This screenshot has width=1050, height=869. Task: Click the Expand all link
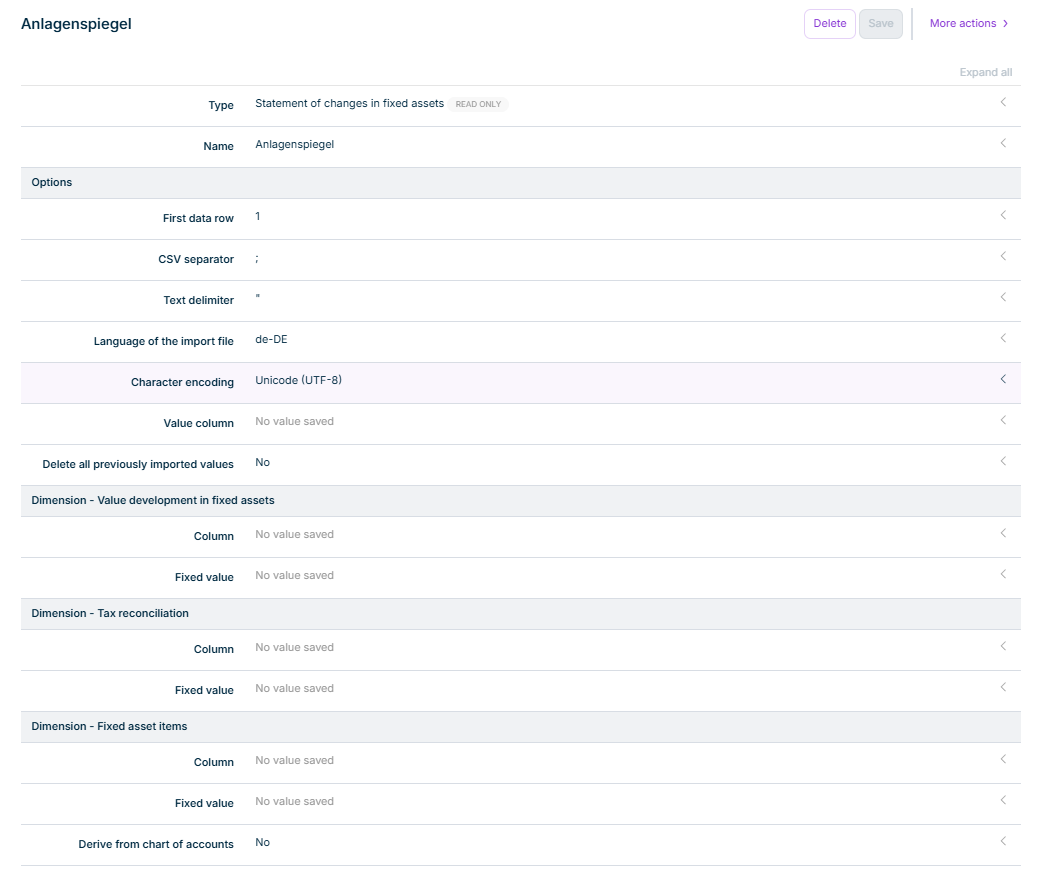coord(986,72)
